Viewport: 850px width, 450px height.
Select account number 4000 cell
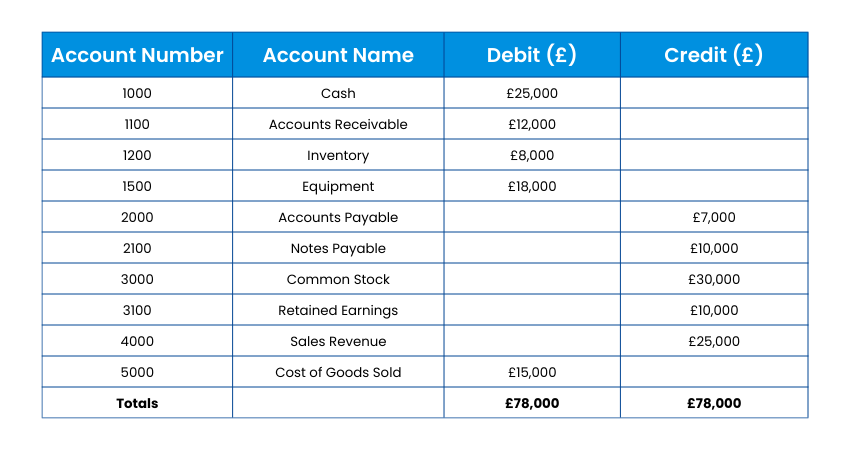pyautogui.click(x=137, y=342)
